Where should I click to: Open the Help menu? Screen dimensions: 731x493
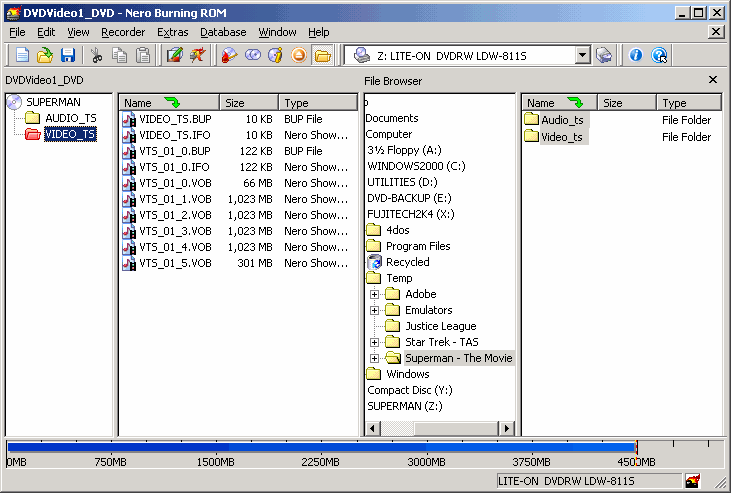click(x=319, y=32)
